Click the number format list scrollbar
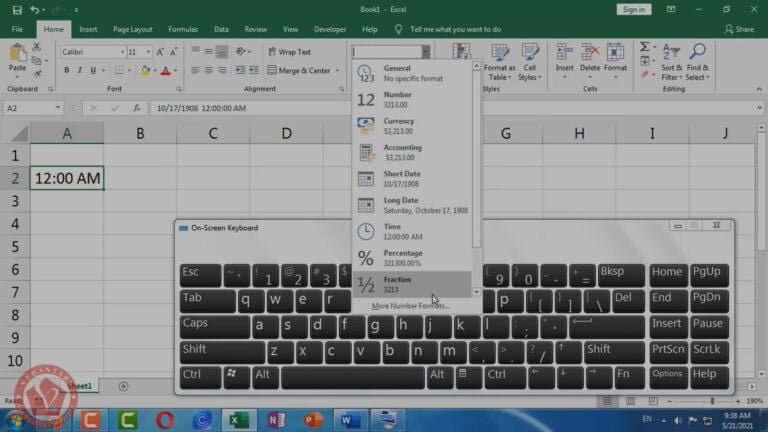 [x=476, y=160]
